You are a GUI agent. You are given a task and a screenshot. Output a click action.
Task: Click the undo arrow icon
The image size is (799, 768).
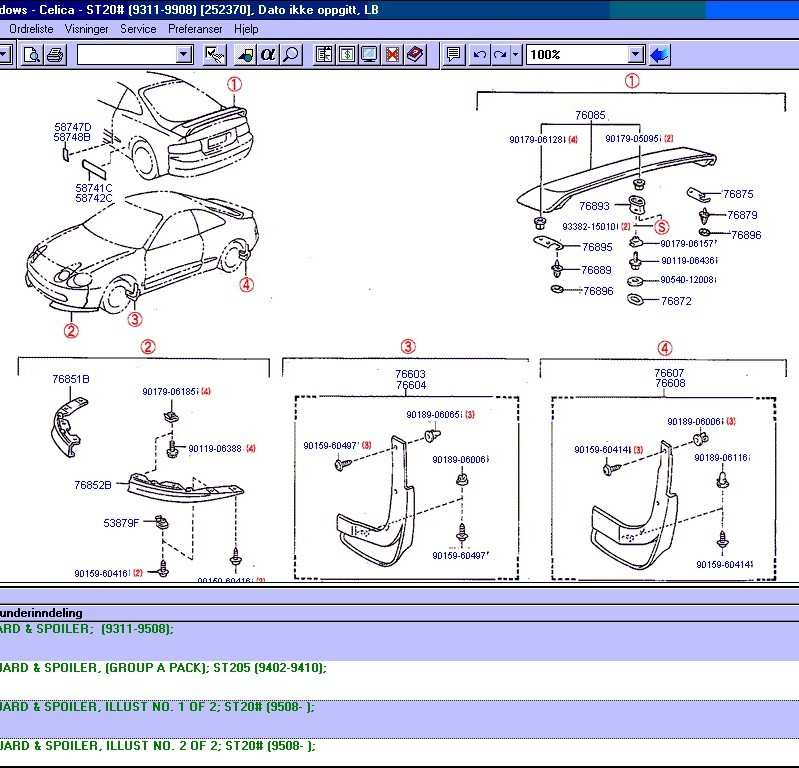pos(480,55)
